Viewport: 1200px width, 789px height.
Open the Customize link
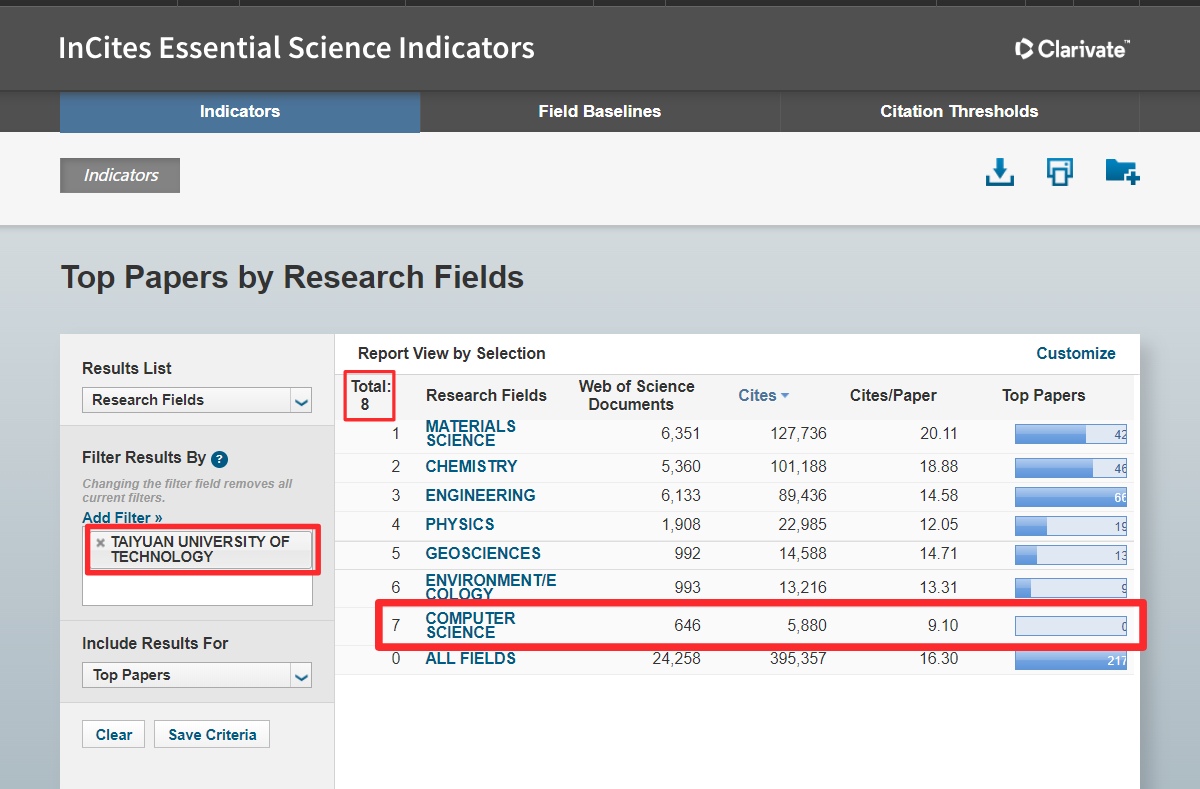[1075, 353]
